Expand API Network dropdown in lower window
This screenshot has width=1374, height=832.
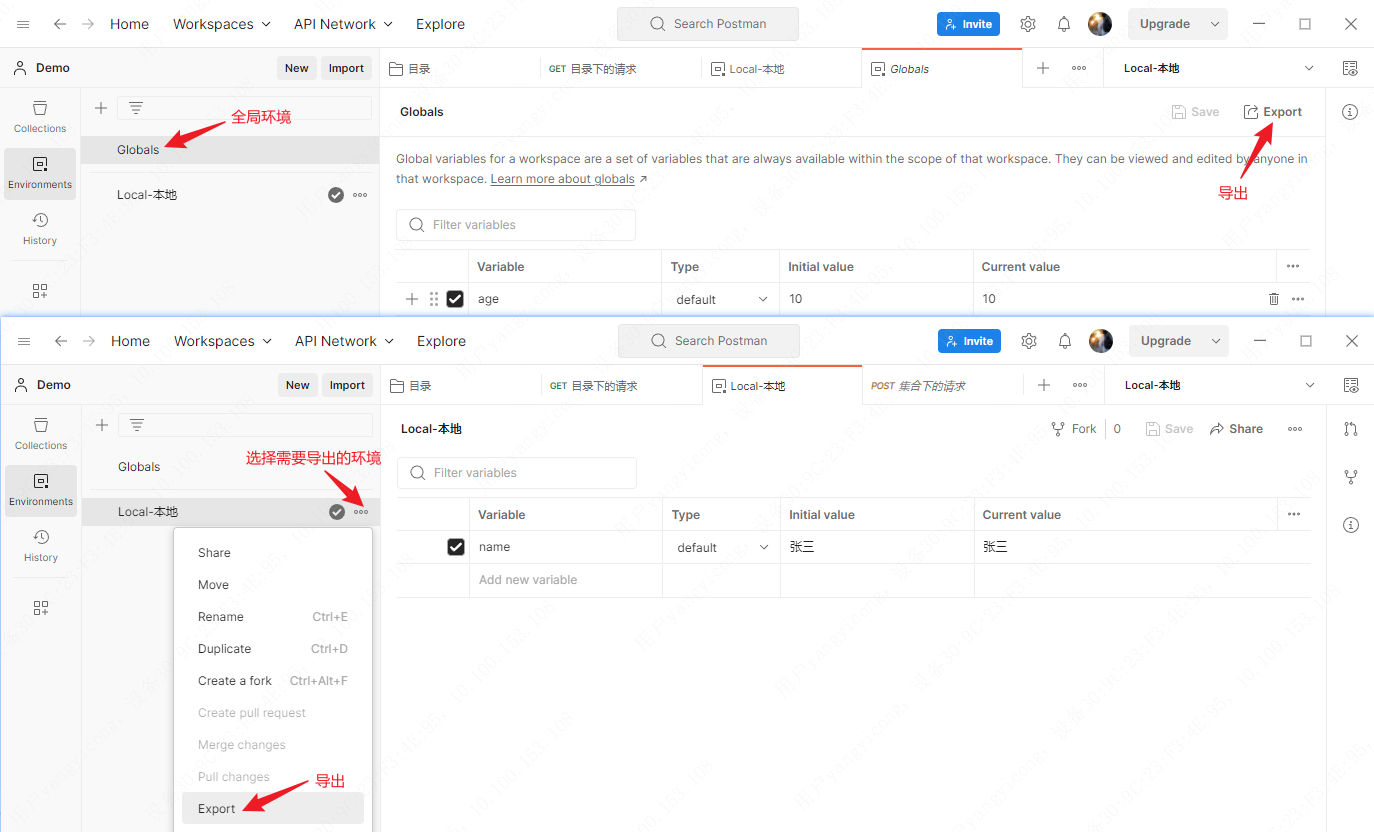[344, 341]
